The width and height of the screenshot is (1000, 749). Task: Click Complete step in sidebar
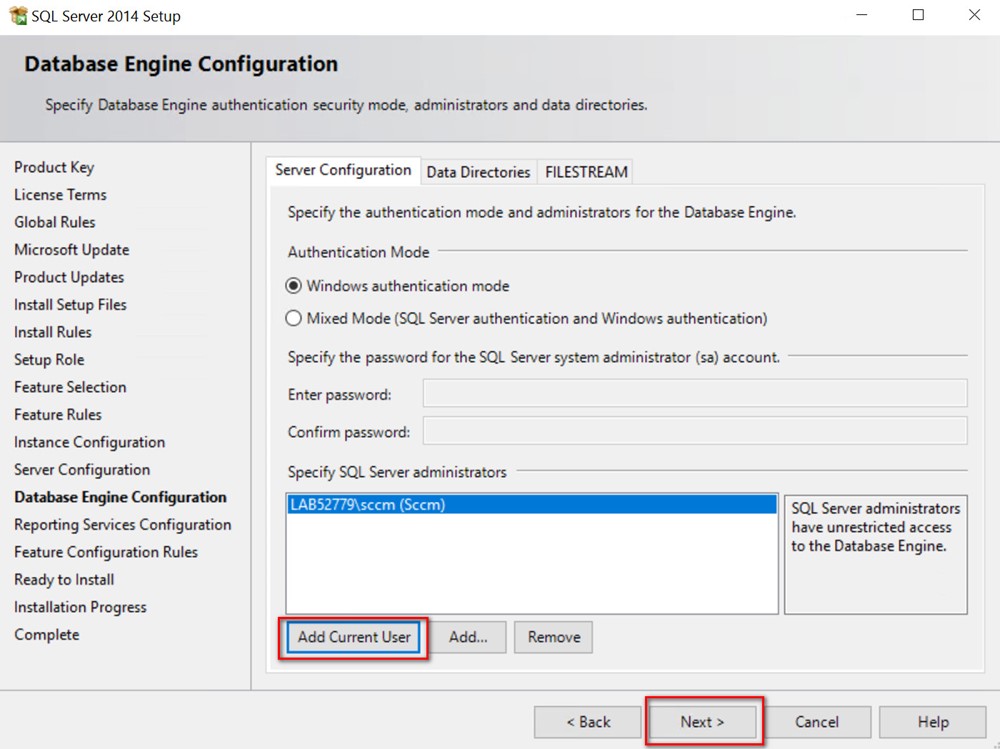[x=47, y=634]
